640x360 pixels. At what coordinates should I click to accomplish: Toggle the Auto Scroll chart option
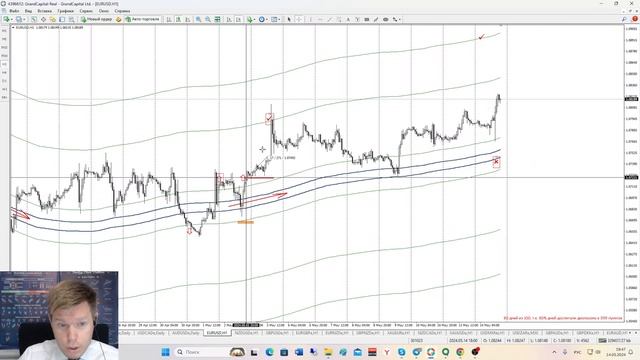coord(229,19)
